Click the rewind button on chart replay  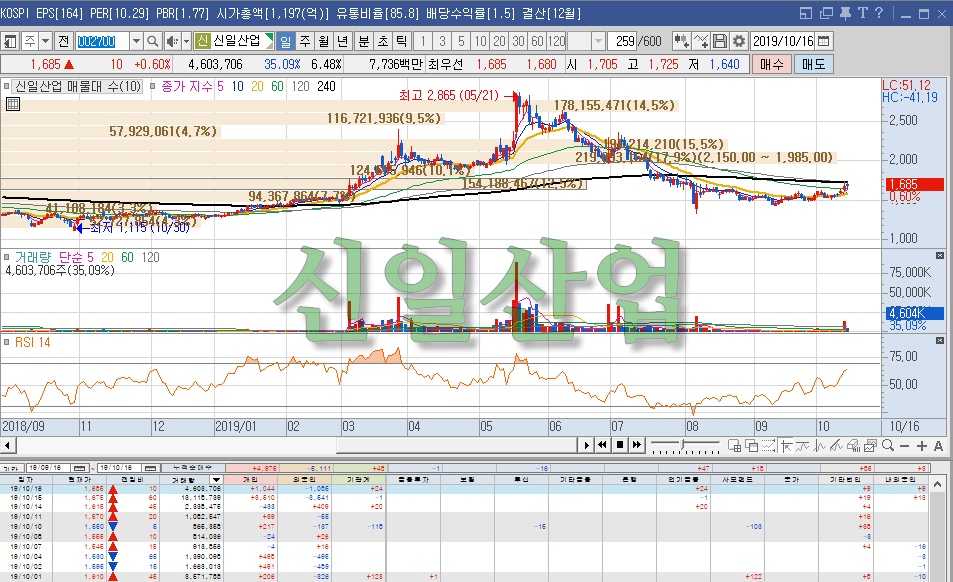point(602,445)
